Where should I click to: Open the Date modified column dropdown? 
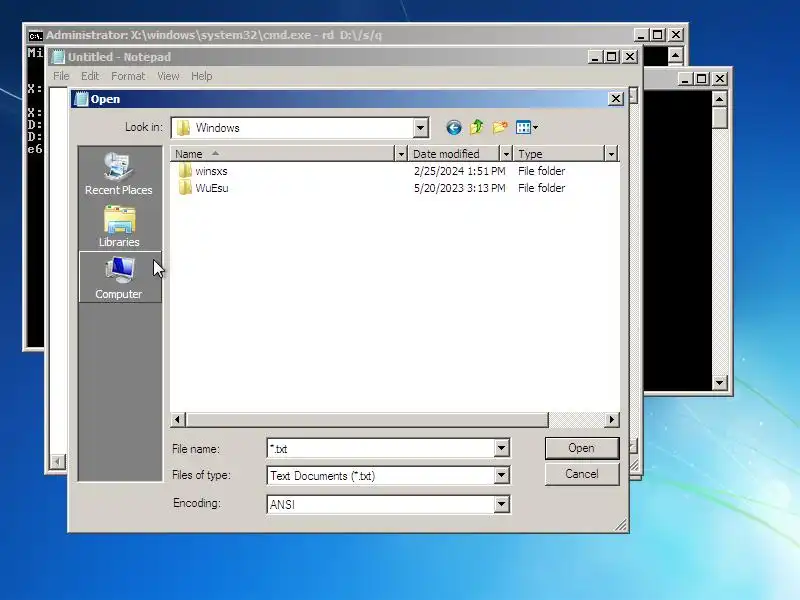[x=506, y=154]
